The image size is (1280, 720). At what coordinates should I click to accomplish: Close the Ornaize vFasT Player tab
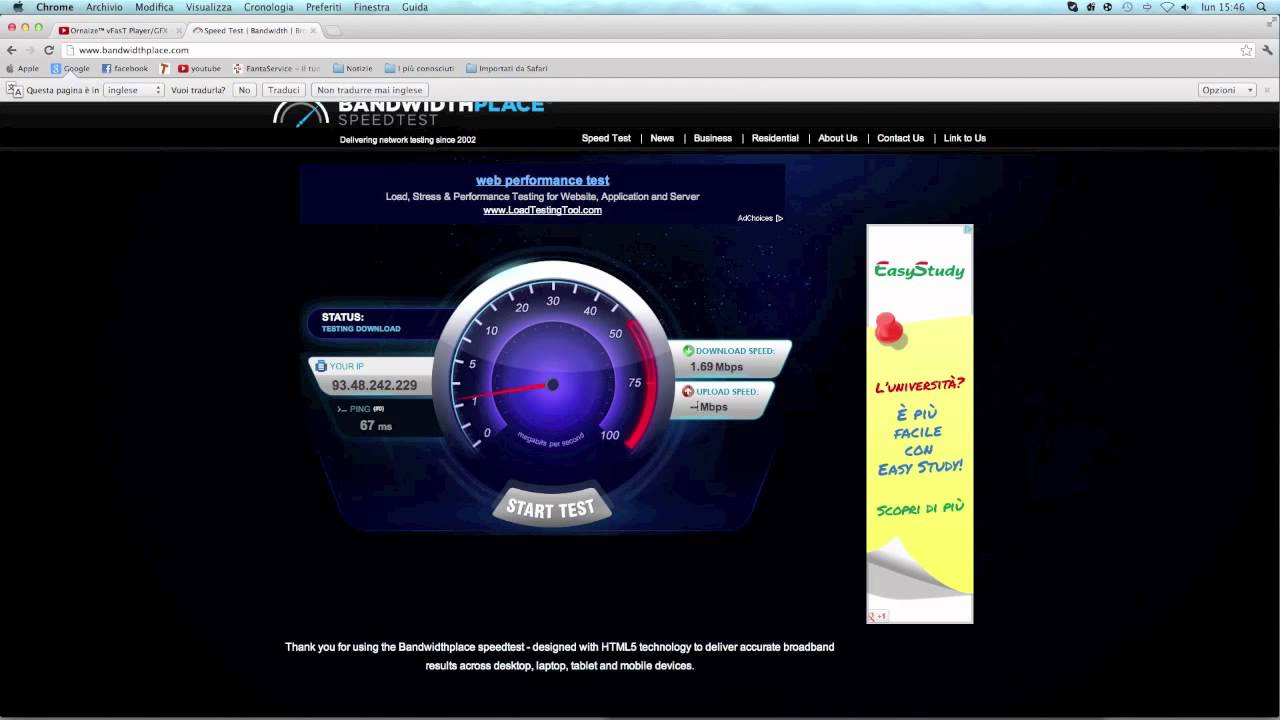coord(178,30)
